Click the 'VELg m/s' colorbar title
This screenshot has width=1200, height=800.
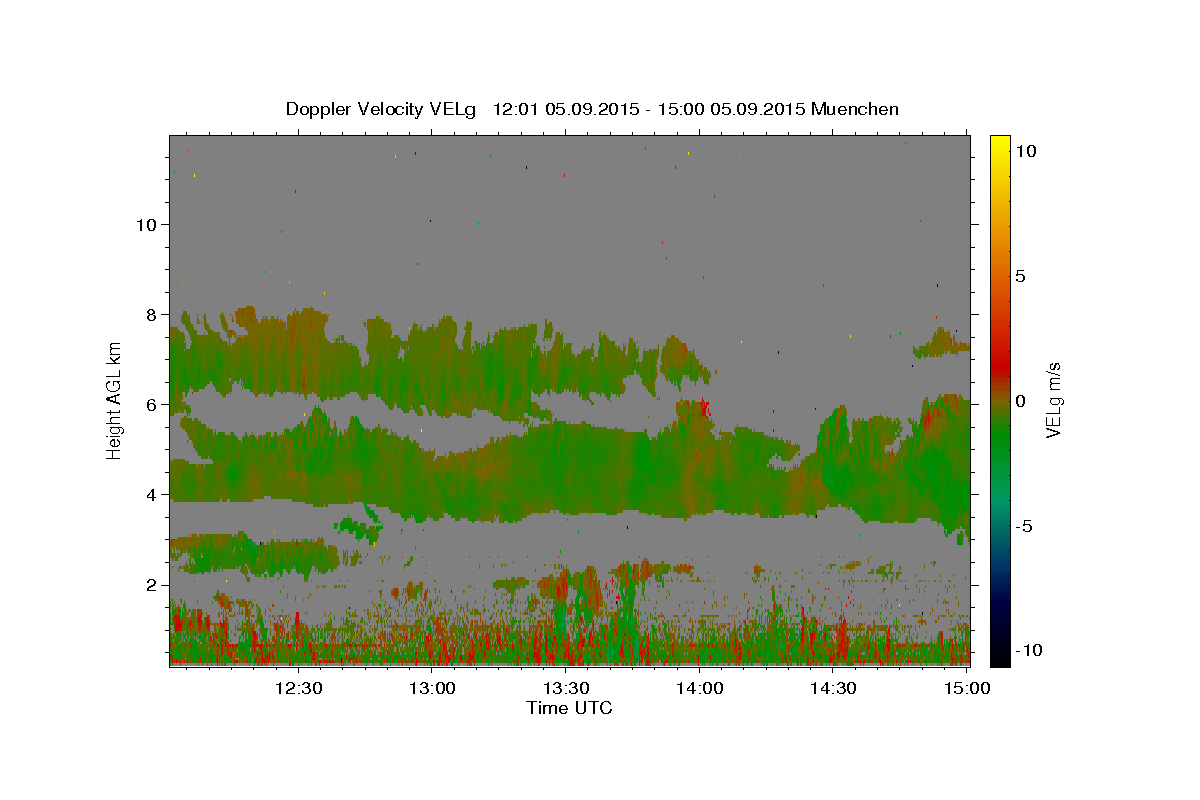coord(1054,401)
